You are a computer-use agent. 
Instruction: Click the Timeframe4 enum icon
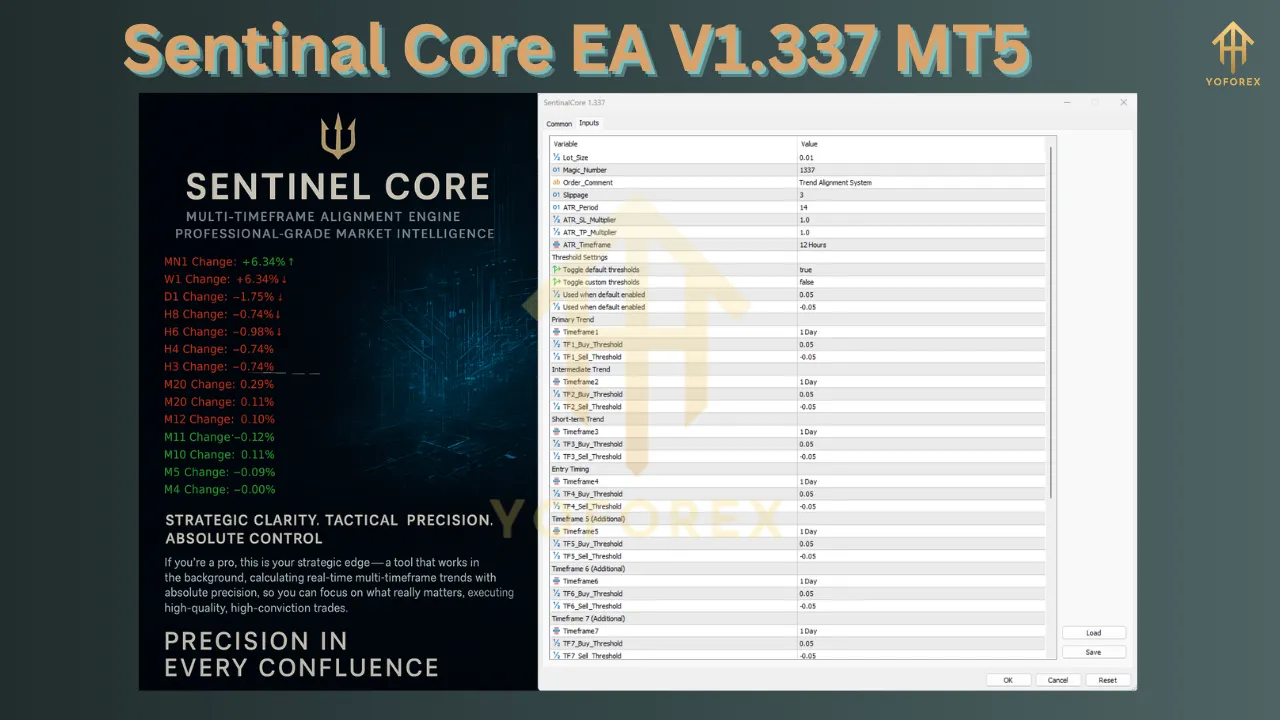556,481
